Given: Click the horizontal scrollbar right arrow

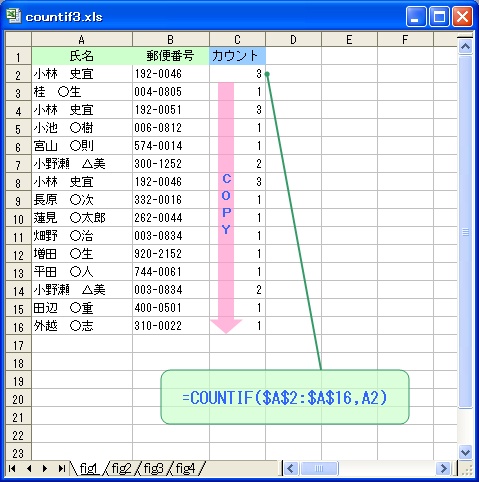Looking at the screenshot, I should tap(444, 469).
